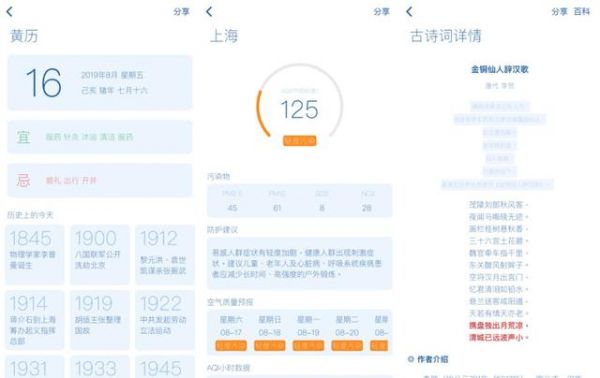Screen dimensions: 600x378
Task: Select the 星期一 08-19 forecast
Action: 308,332
